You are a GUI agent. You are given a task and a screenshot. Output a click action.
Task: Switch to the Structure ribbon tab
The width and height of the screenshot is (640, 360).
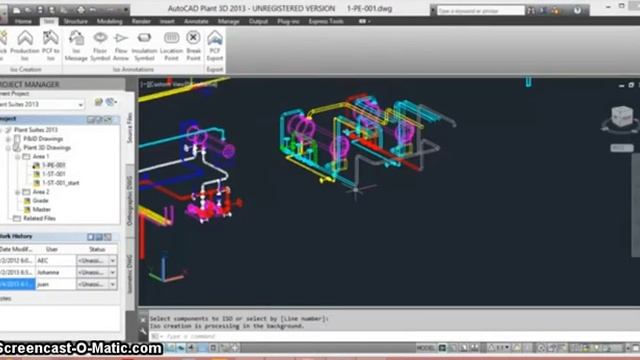pos(76,21)
